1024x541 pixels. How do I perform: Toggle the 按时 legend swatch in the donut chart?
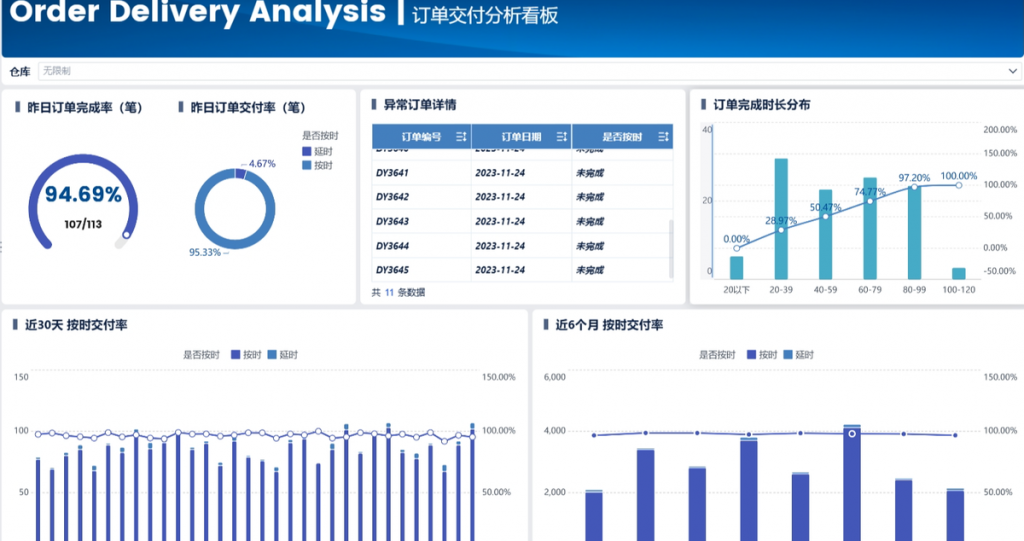click(x=306, y=165)
